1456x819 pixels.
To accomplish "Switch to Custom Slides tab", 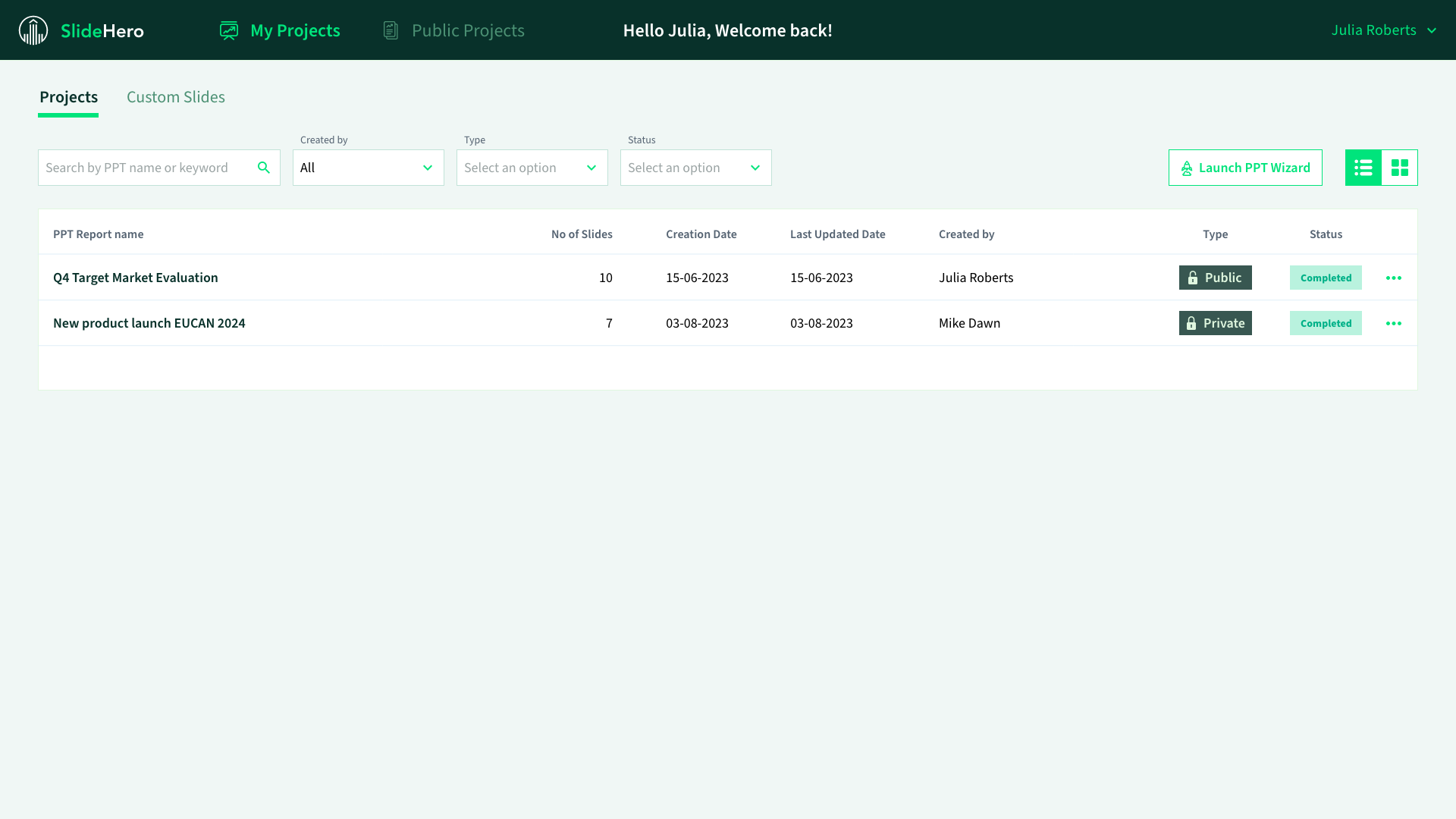I will (176, 97).
